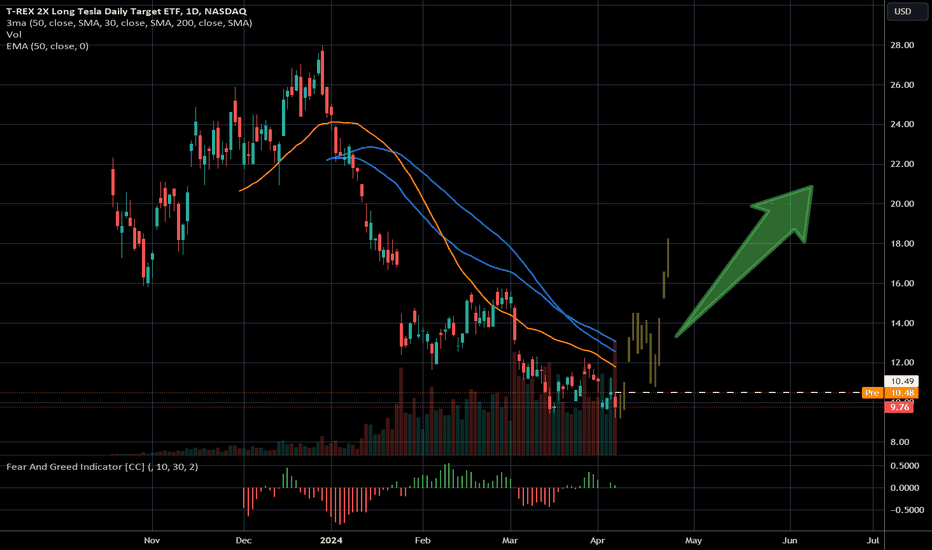Click the red 9.76 price label

click(x=899, y=407)
